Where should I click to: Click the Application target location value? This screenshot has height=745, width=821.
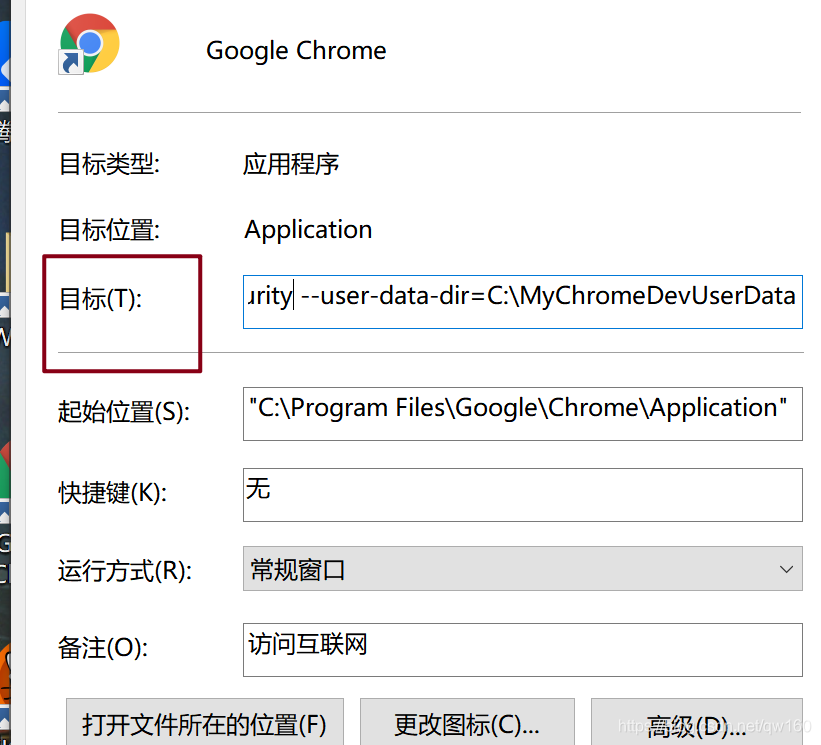pos(308,230)
